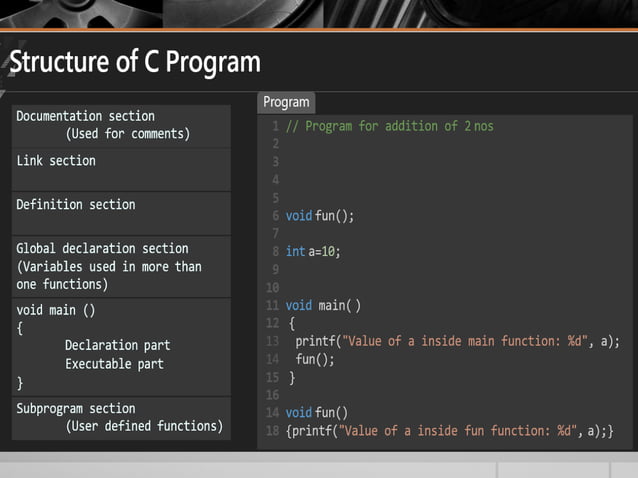Click 'void fun()' definition near the bottom

pyautogui.click(x=317, y=413)
